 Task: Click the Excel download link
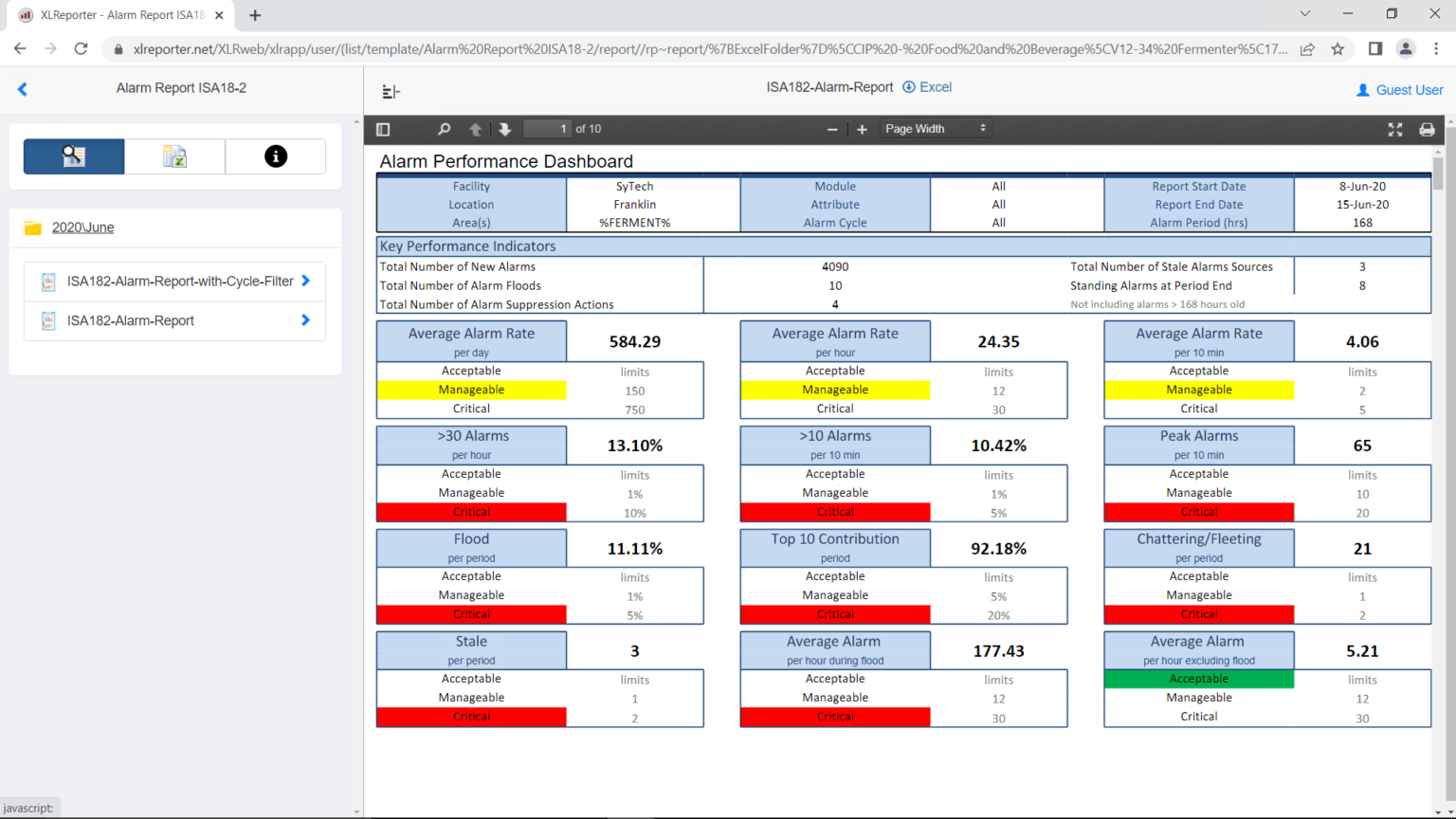(x=927, y=87)
